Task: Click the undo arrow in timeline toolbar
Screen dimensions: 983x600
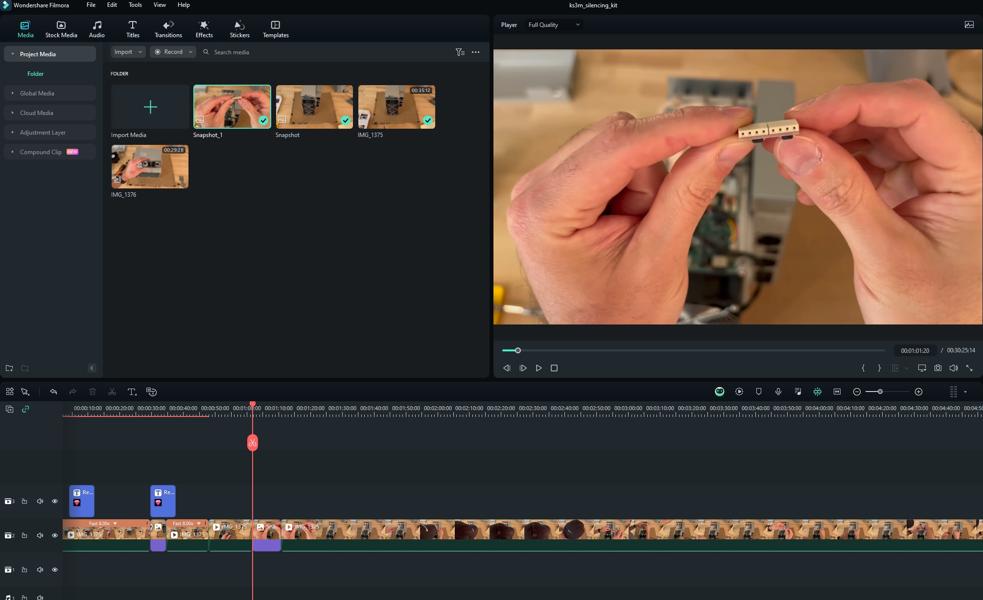Action: tap(53, 392)
